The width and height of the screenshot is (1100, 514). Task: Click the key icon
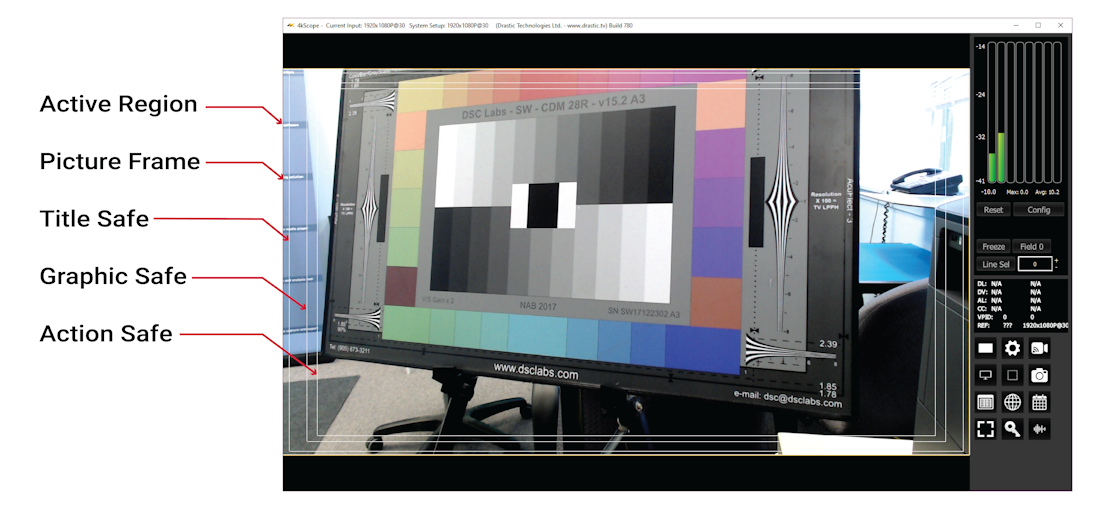point(1012,429)
